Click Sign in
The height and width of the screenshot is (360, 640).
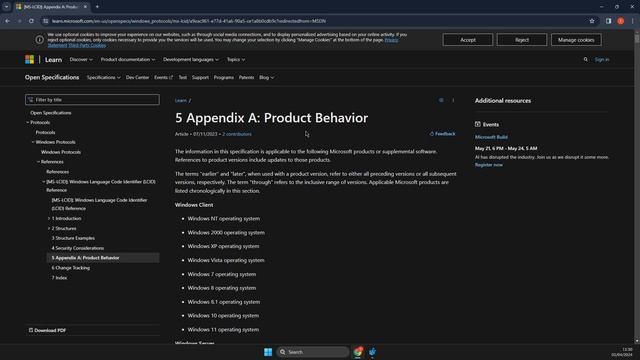tap(602, 60)
